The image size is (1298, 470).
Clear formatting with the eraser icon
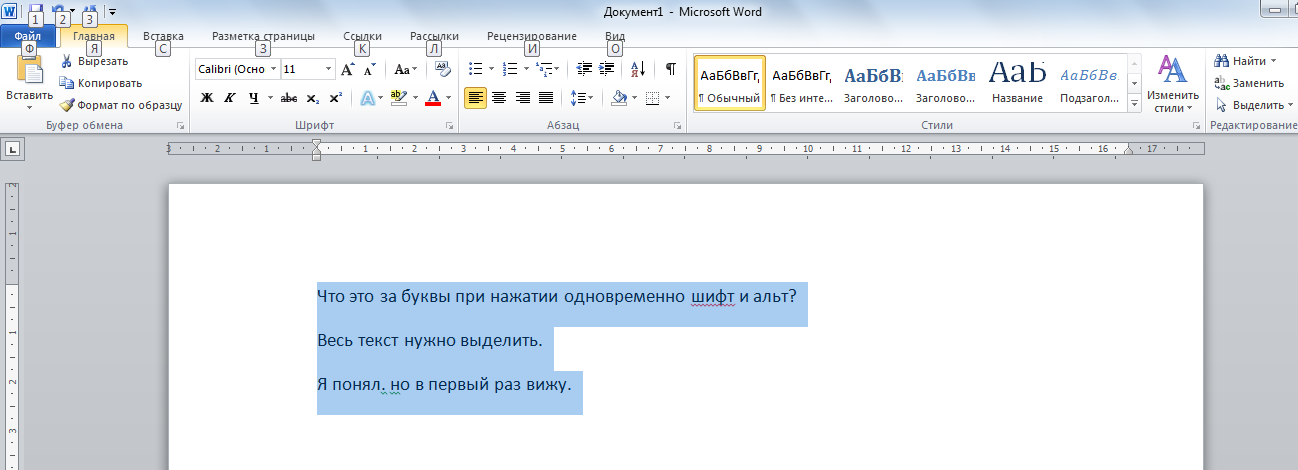(x=443, y=69)
